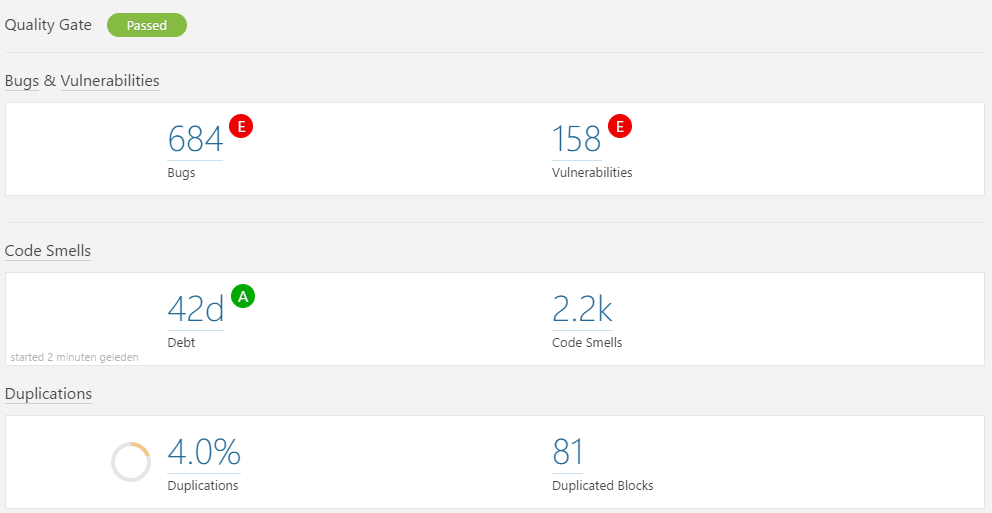Click the Vulnerabilities label beneath 158
The image size is (992, 513).
(592, 172)
